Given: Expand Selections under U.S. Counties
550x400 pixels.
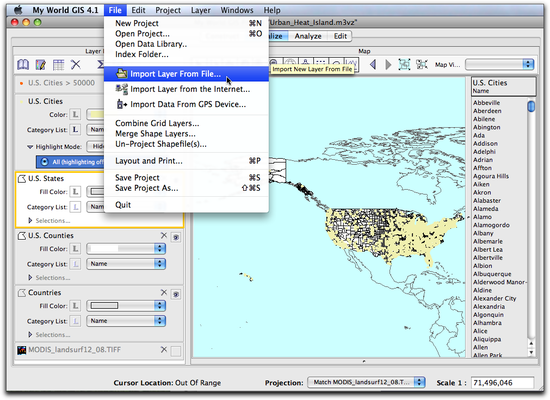Looking at the screenshot, I should (30, 278).
